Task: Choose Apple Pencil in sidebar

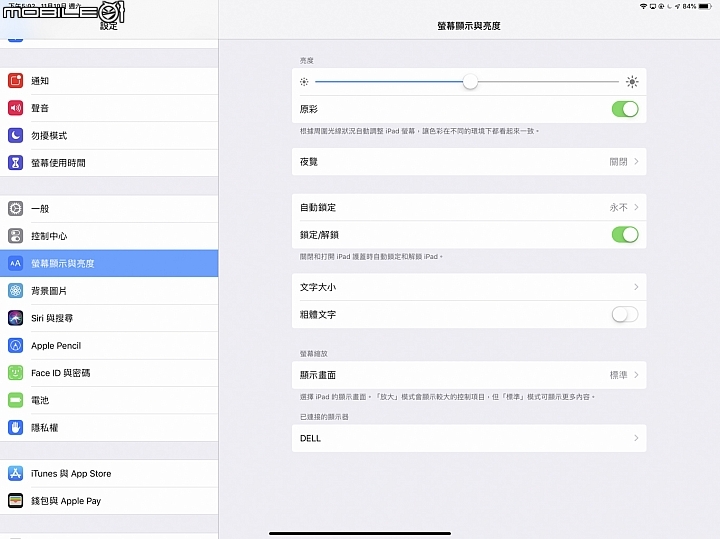Action: pyautogui.click(x=109, y=346)
